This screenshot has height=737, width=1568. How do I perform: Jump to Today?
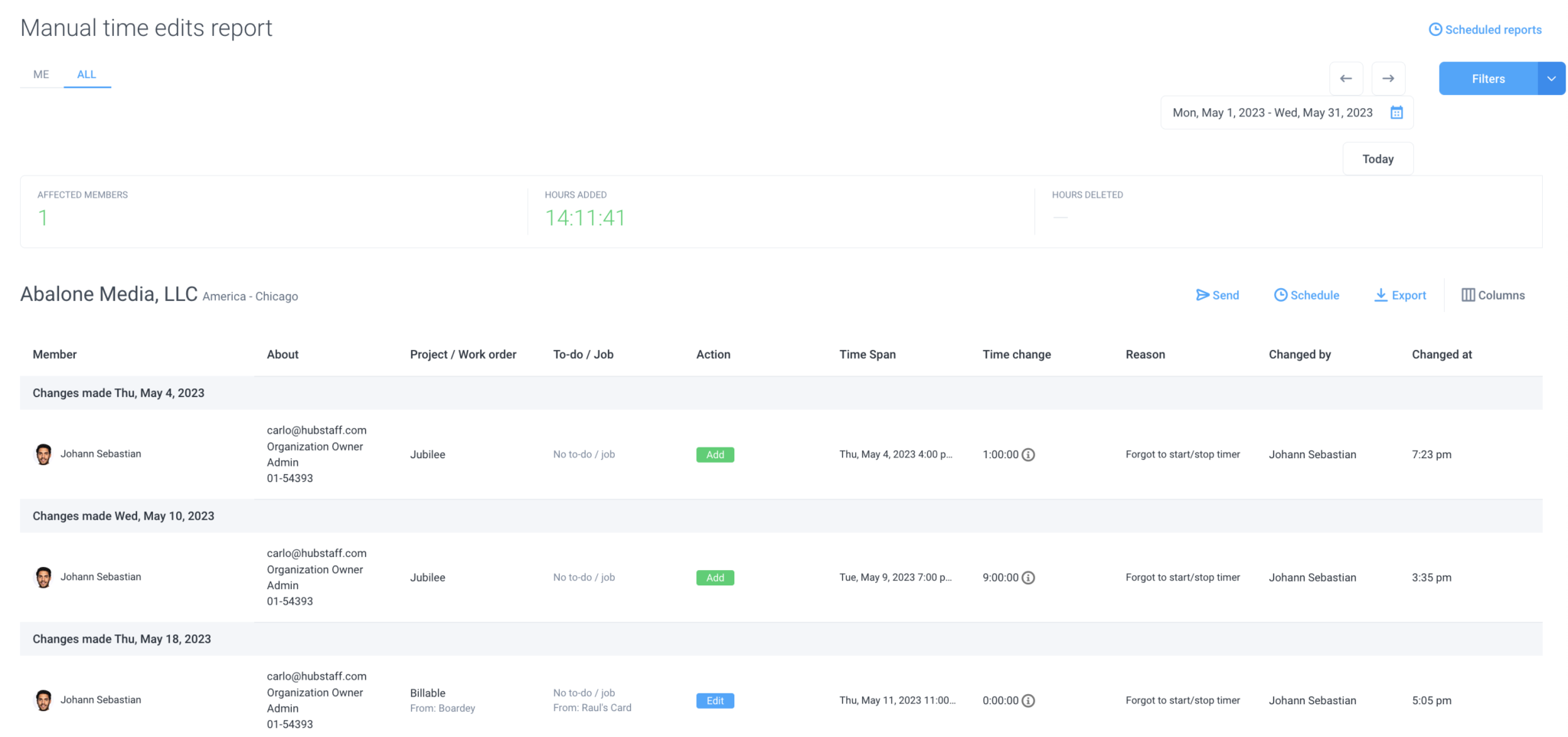pos(1377,159)
